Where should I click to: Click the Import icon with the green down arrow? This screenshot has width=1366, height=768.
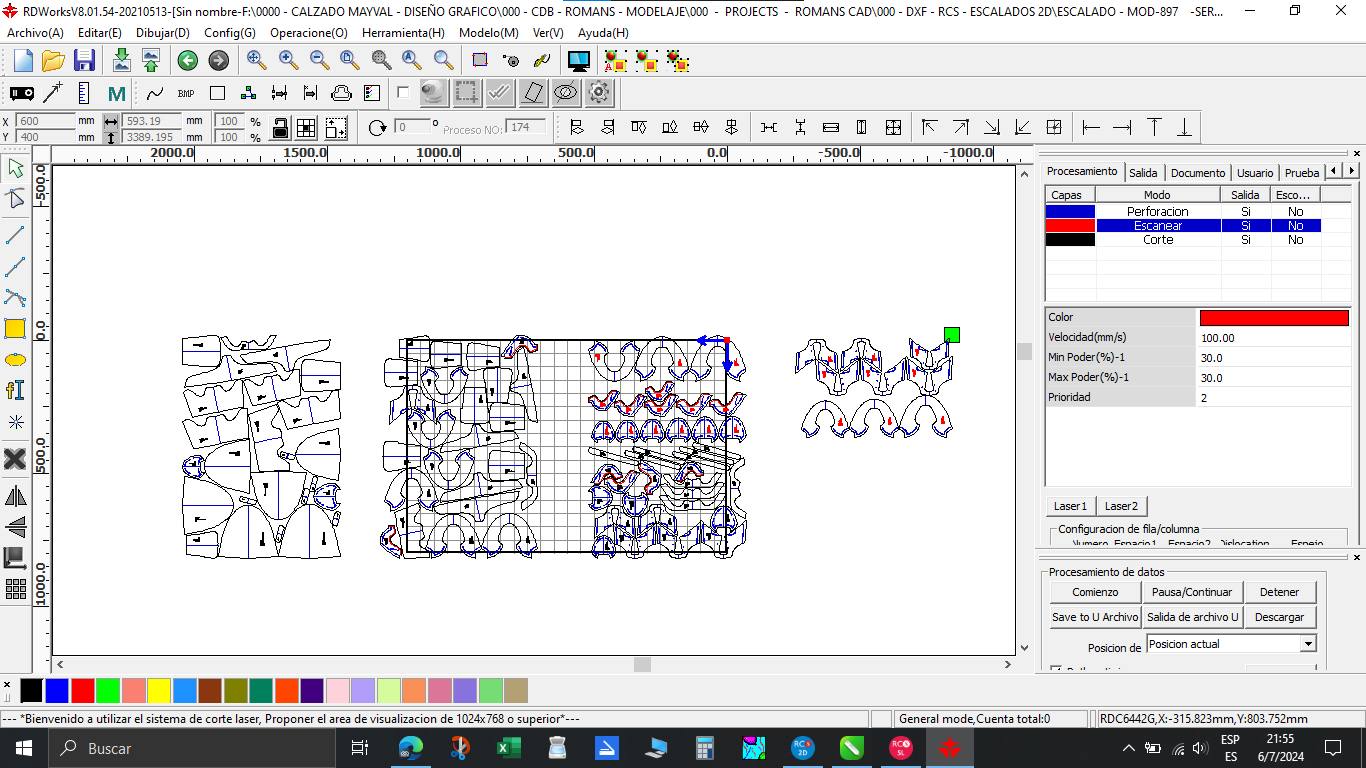pos(121,61)
